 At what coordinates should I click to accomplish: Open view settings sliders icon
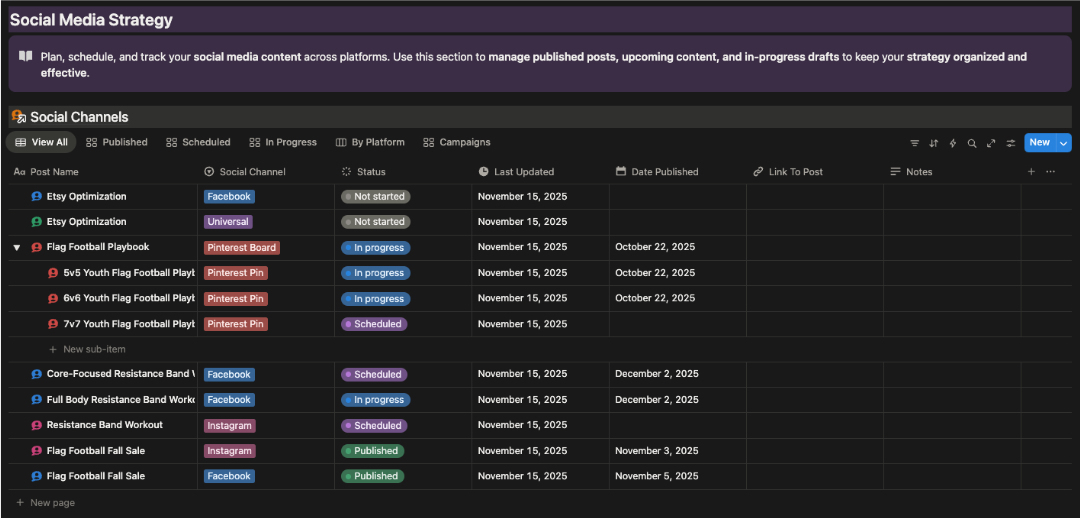coord(1010,143)
